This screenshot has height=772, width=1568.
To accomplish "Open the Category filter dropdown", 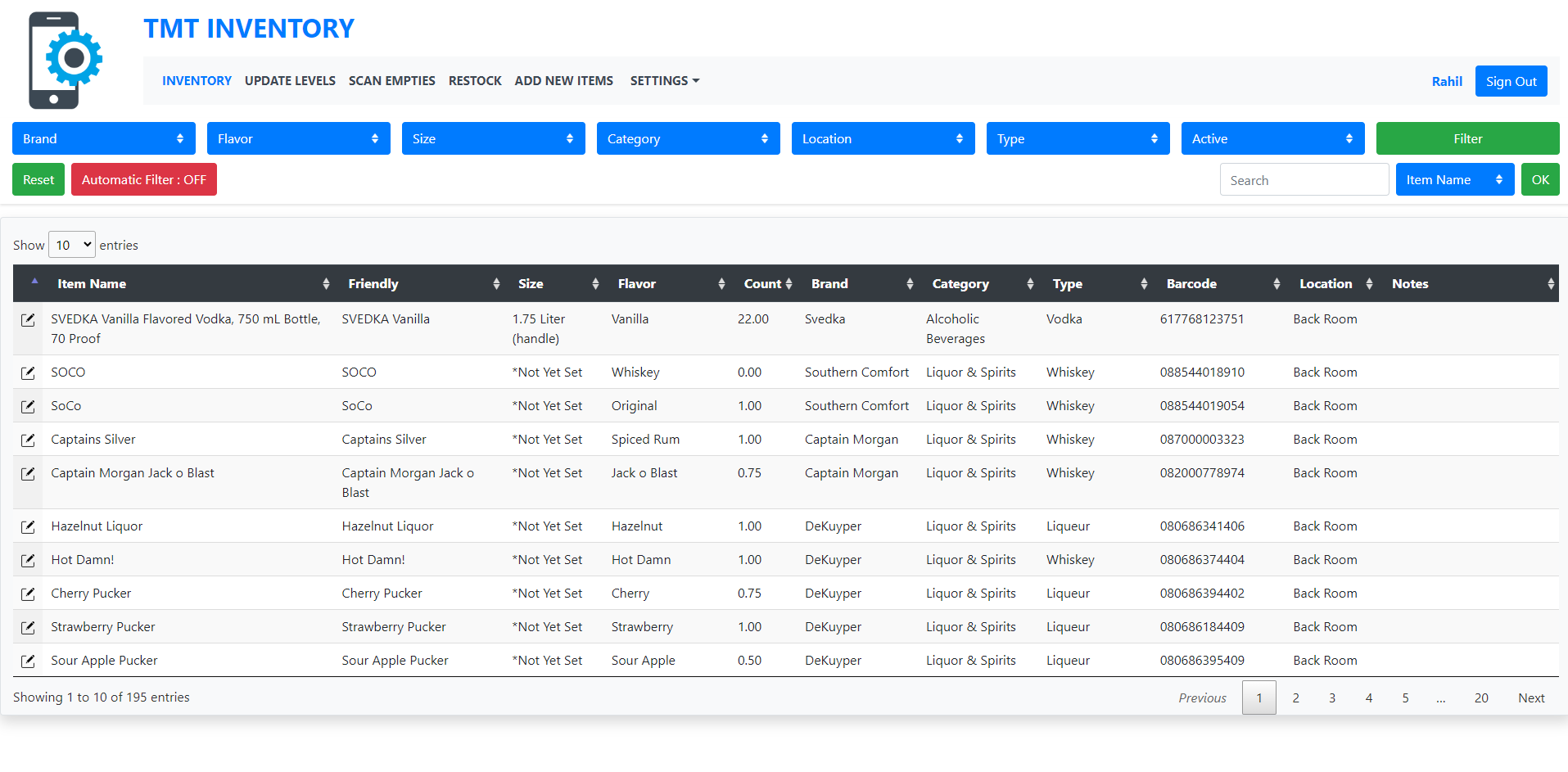I will [689, 138].
